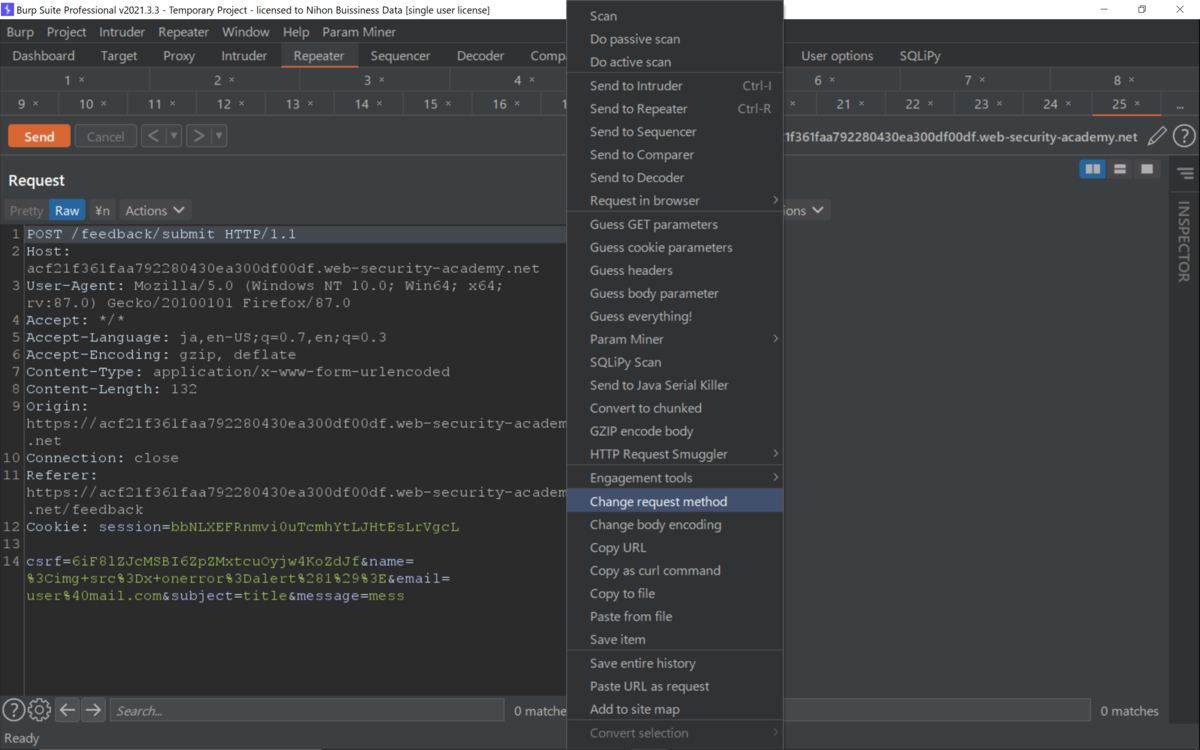Expand Engagement tools submenu

[x=674, y=478]
